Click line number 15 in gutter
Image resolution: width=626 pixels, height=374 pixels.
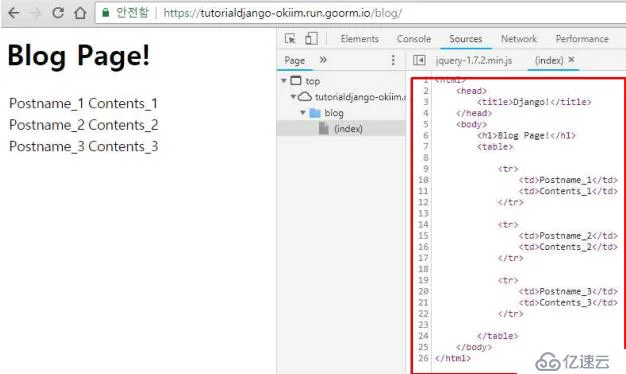[x=423, y=235]
